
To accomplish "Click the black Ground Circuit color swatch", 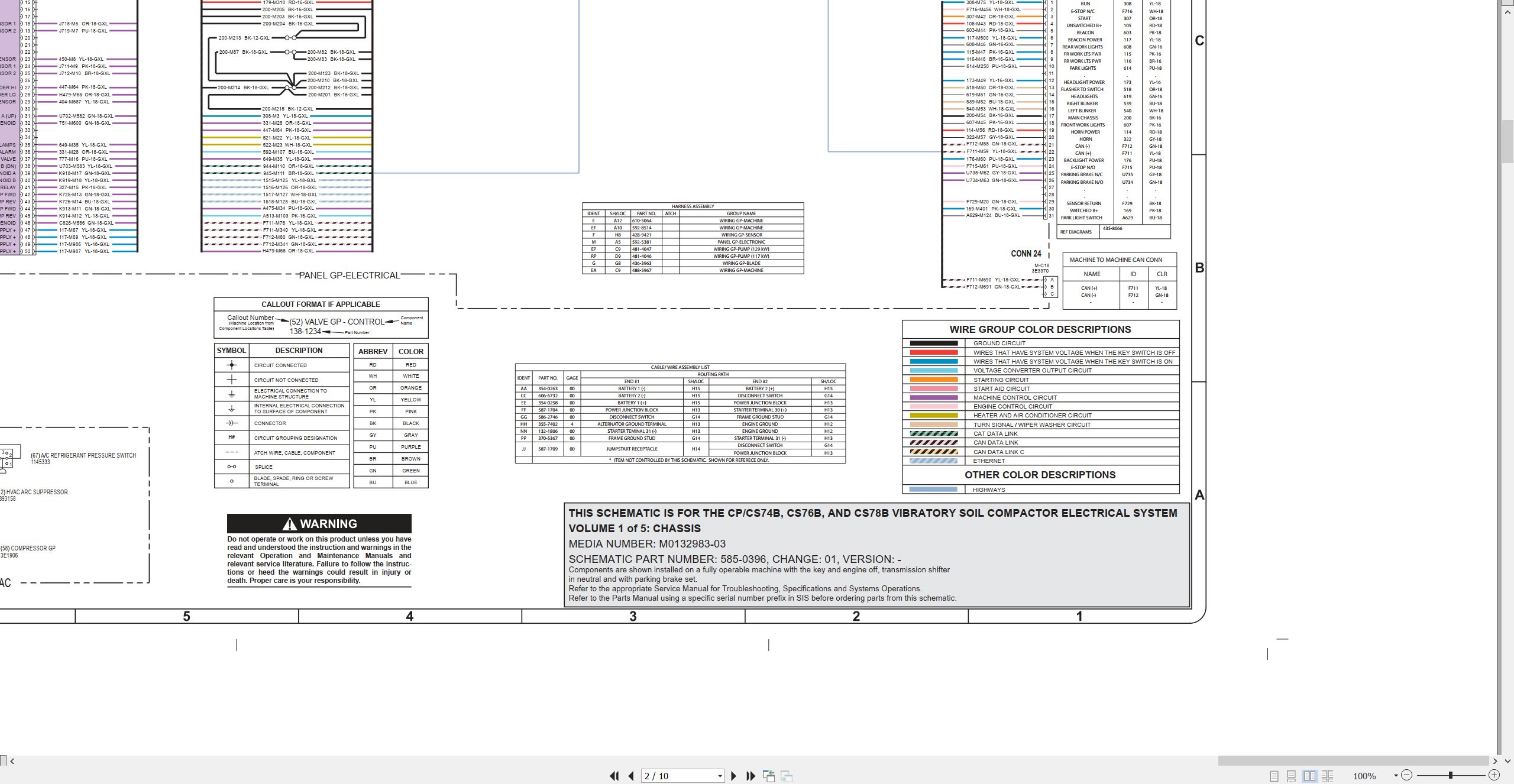I will point(933,344).
